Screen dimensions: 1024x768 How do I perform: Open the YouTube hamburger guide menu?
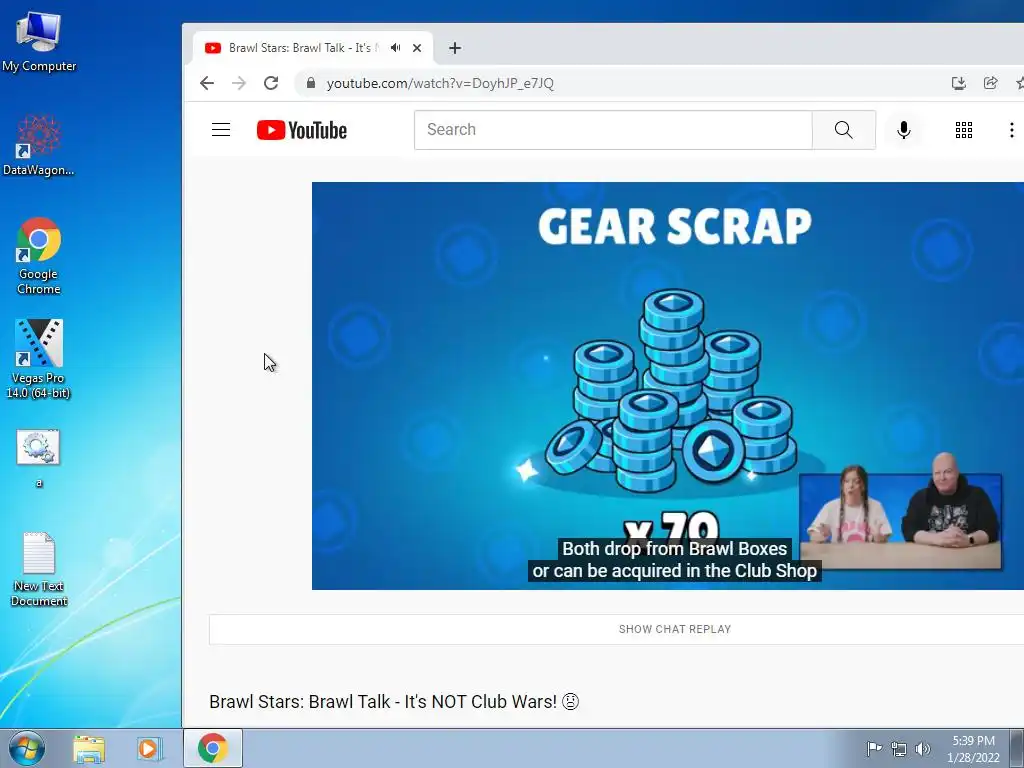pyautogui.click(x=221, y=129)
